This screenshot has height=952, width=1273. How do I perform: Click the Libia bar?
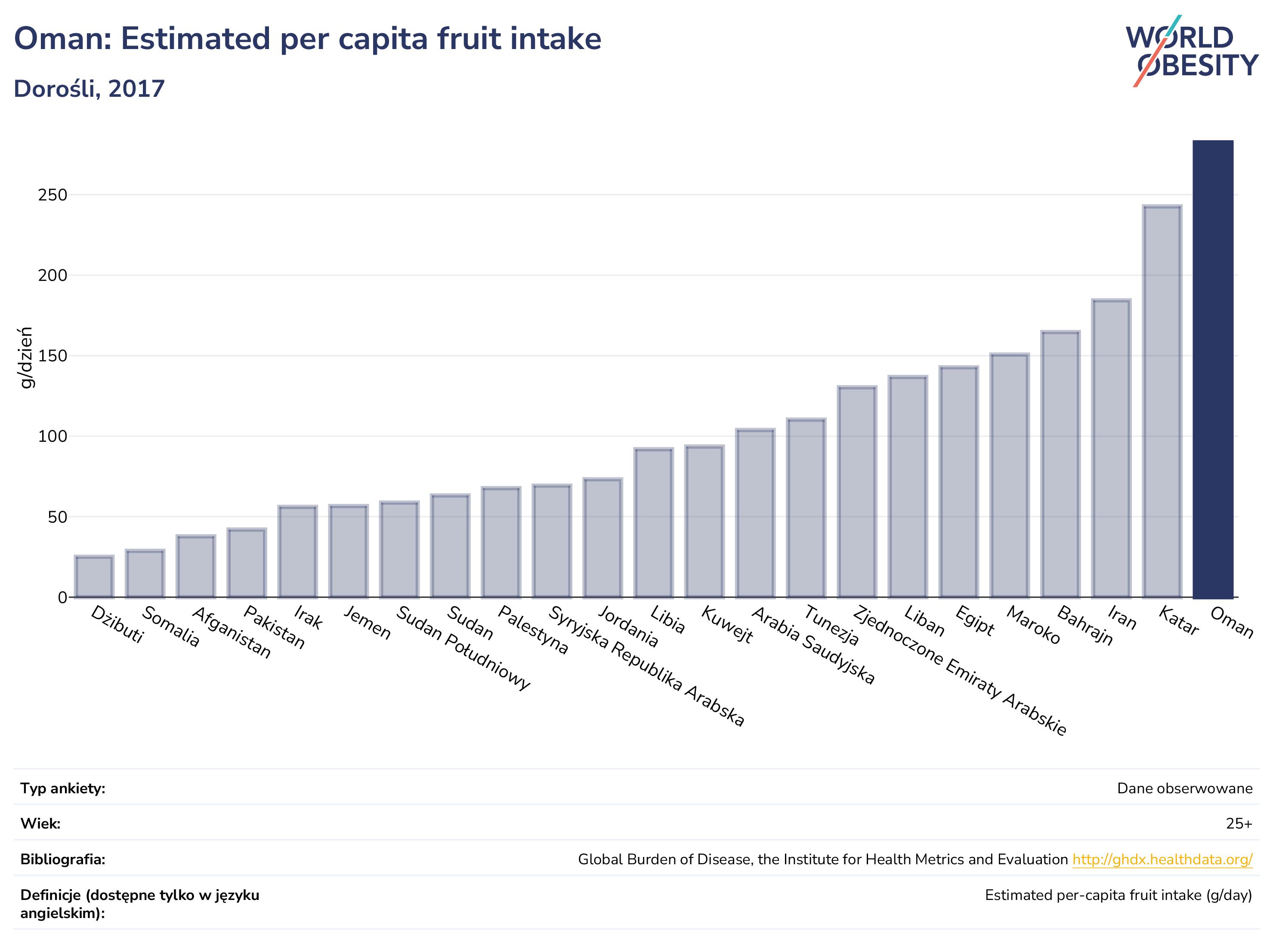[x=654, y=523]
